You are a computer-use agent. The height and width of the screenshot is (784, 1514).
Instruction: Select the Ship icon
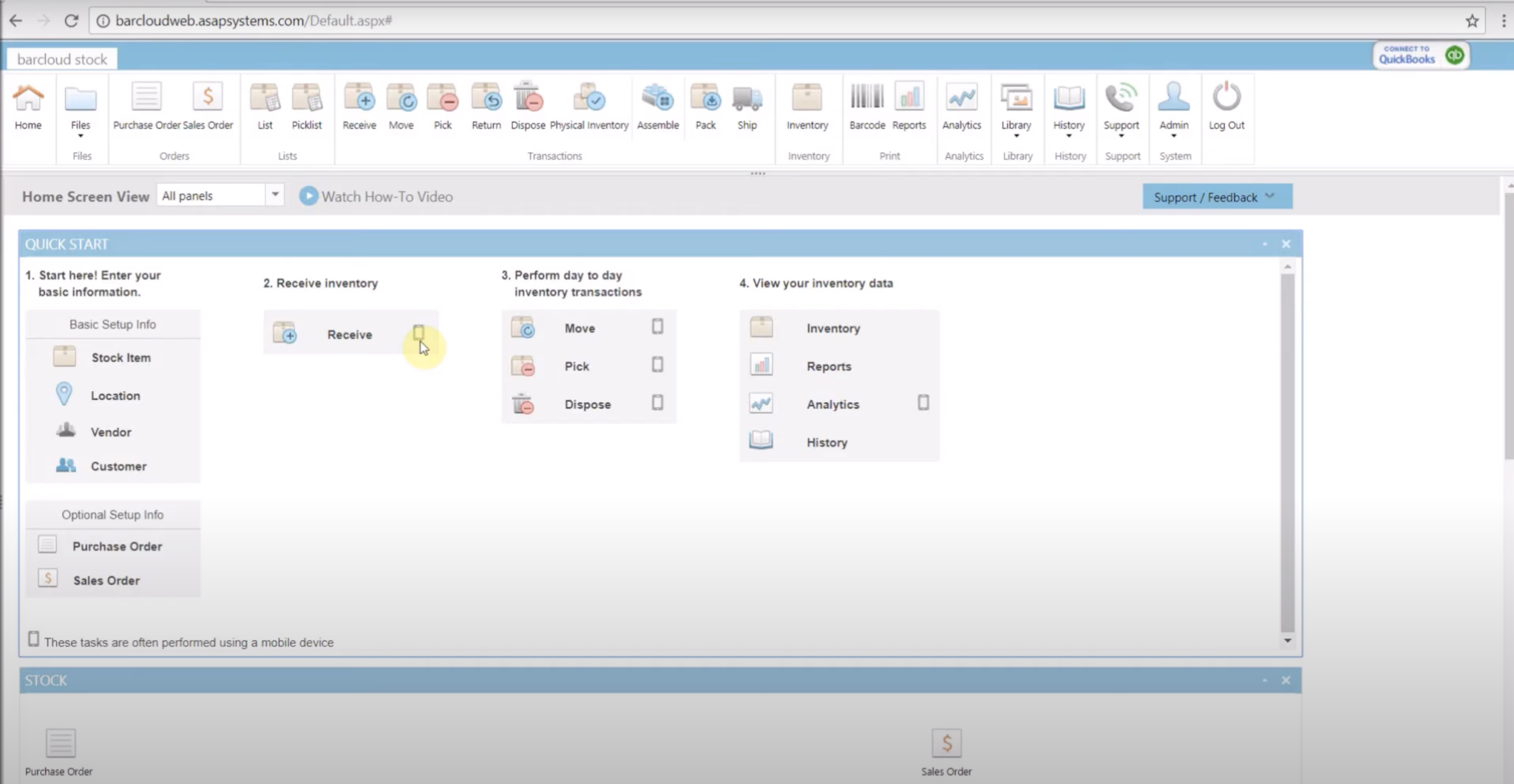(747, 107)
